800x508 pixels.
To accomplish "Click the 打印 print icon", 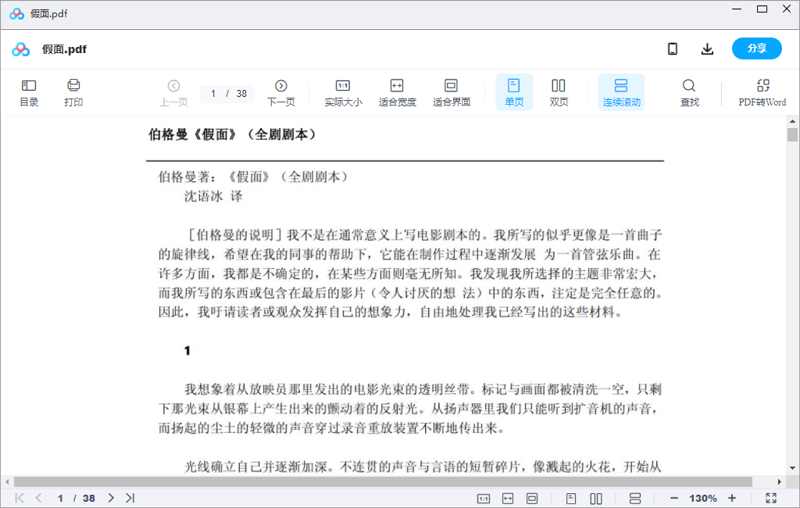I will point(73,92).
